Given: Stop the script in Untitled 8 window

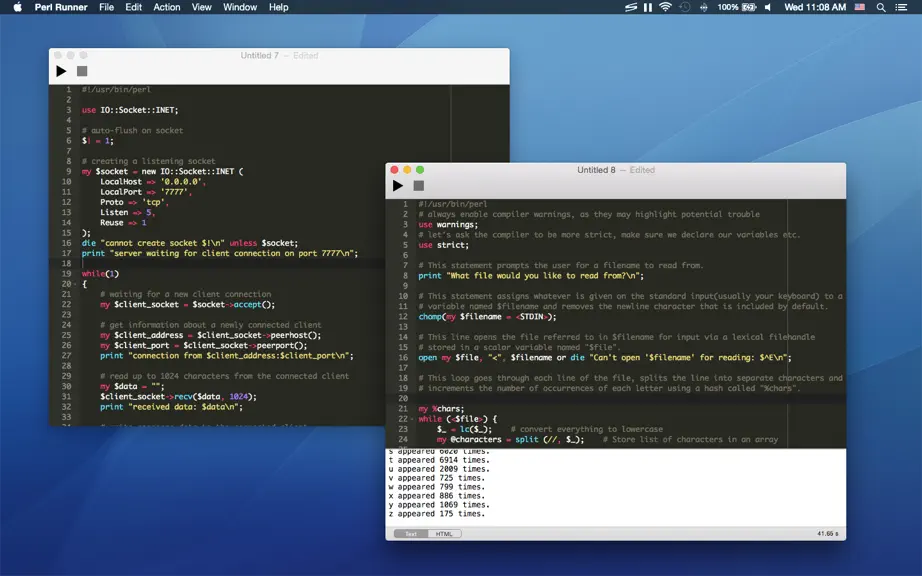Looking at the screenshot, I should (x=419, y=186).
